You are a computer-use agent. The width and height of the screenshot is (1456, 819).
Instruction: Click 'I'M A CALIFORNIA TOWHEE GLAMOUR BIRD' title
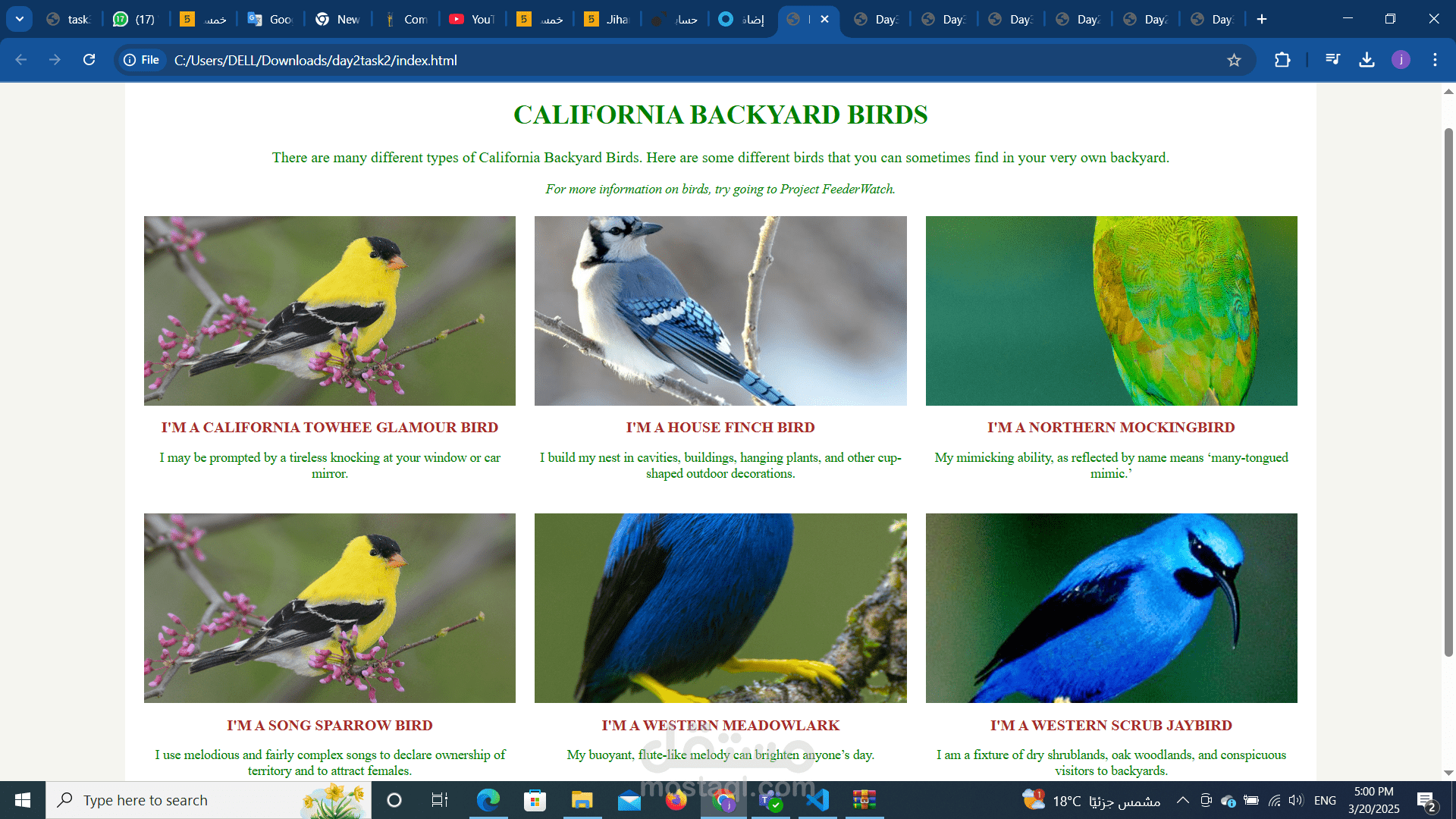click(x=330, y=428)
